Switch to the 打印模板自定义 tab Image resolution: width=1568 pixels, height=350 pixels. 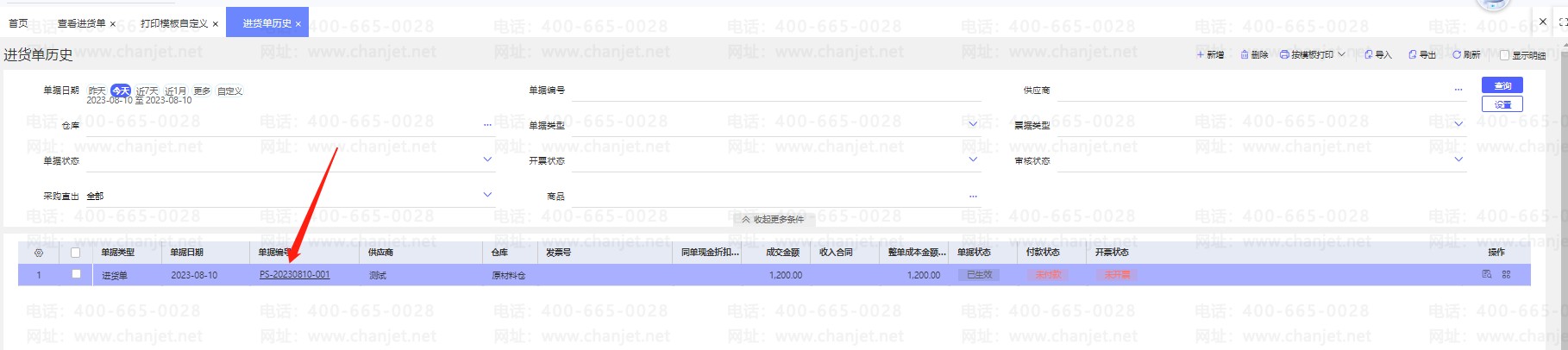174,23
